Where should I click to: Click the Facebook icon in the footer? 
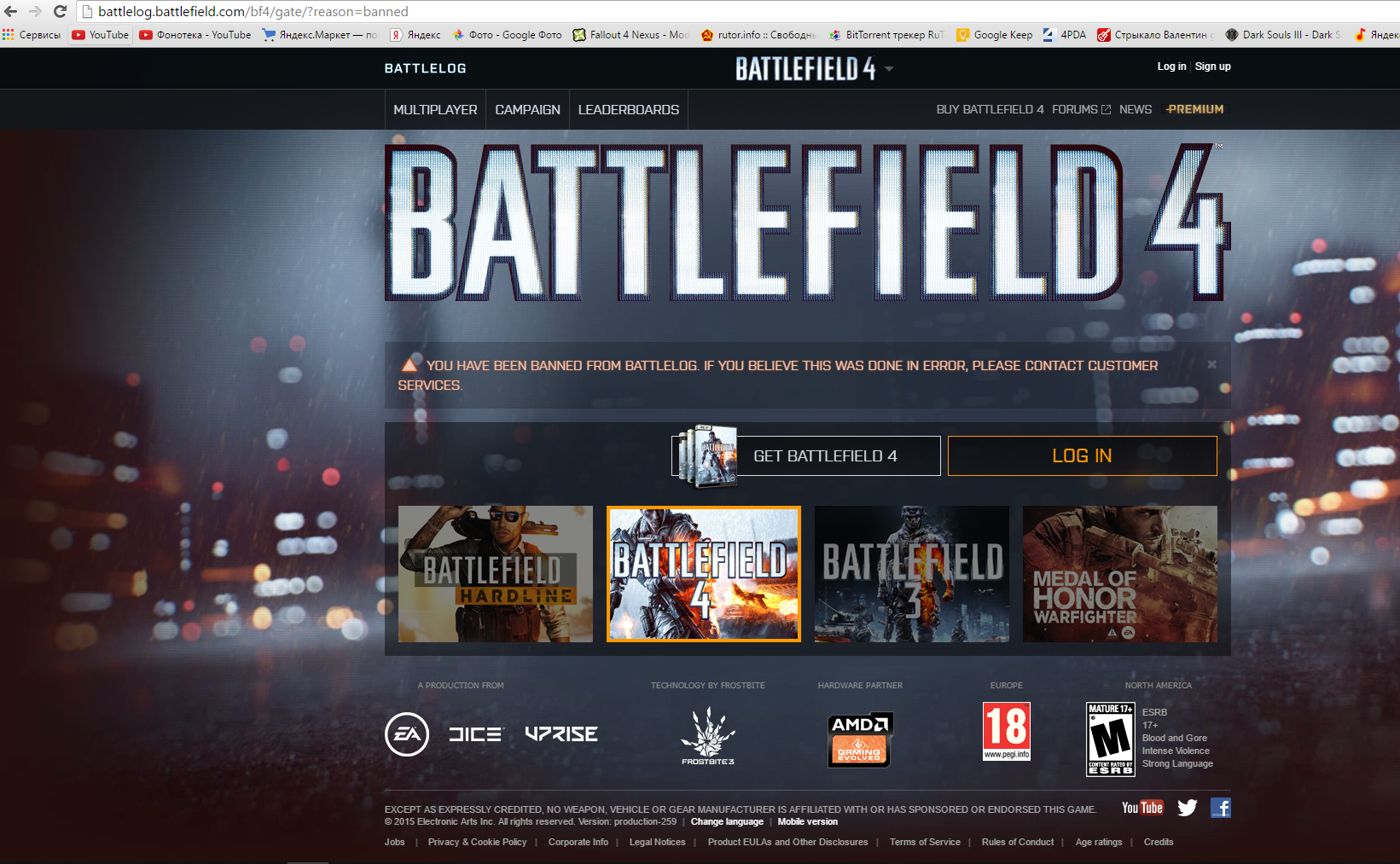(x=1220, y=808)
